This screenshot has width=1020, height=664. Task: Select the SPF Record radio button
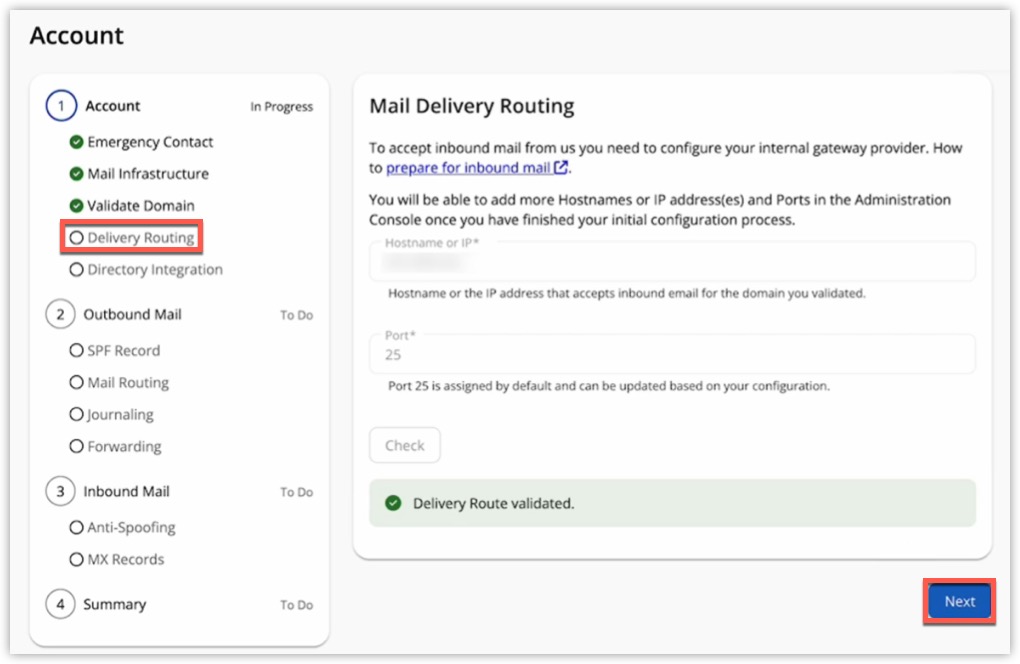(x=78, y=350)
